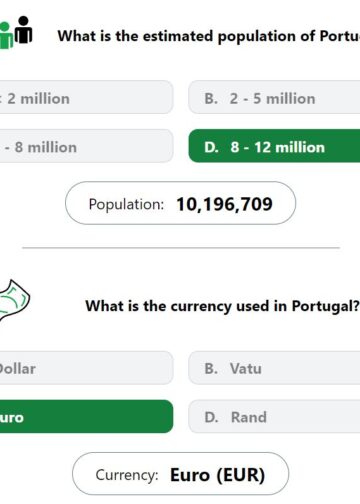Select answer B. Vatu
The width and height of the screenshot is (360, 504).
274,368
